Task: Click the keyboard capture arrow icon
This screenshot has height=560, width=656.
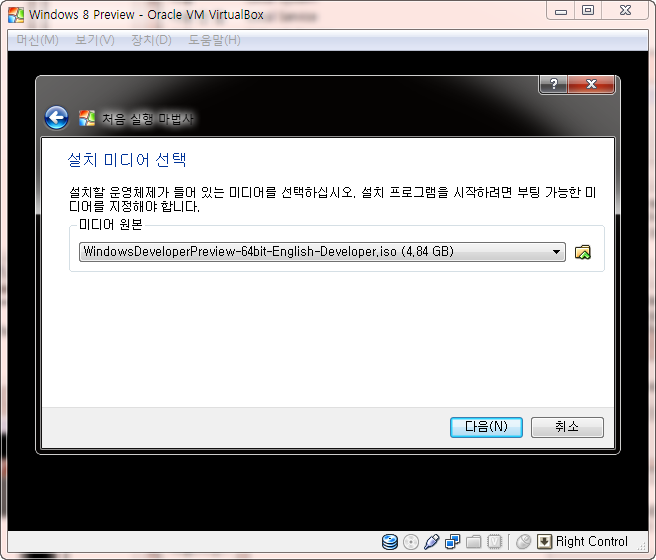Action: pos(544,542)
